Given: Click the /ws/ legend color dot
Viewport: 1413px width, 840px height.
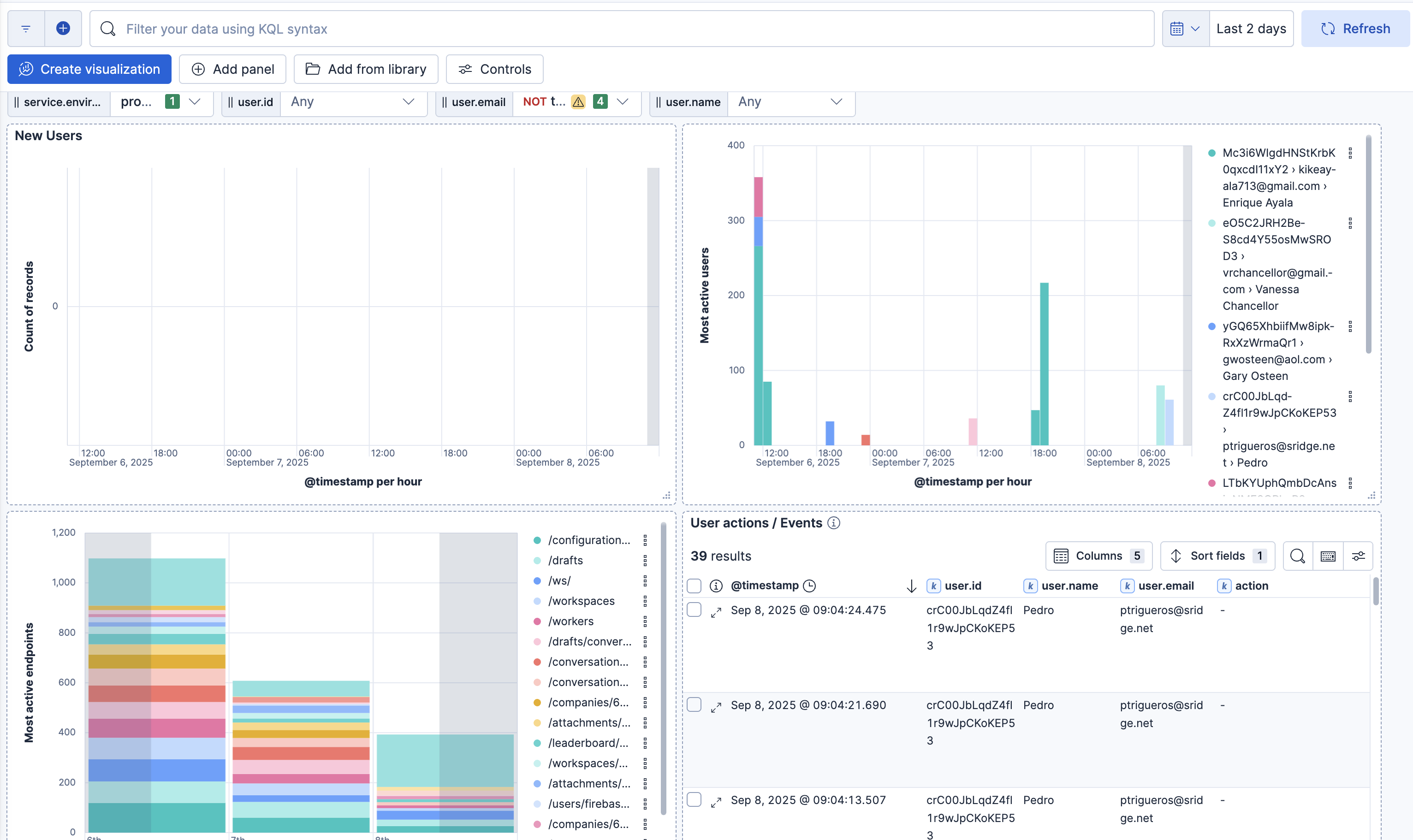Looking at the screenshot, I should [537, 581].
